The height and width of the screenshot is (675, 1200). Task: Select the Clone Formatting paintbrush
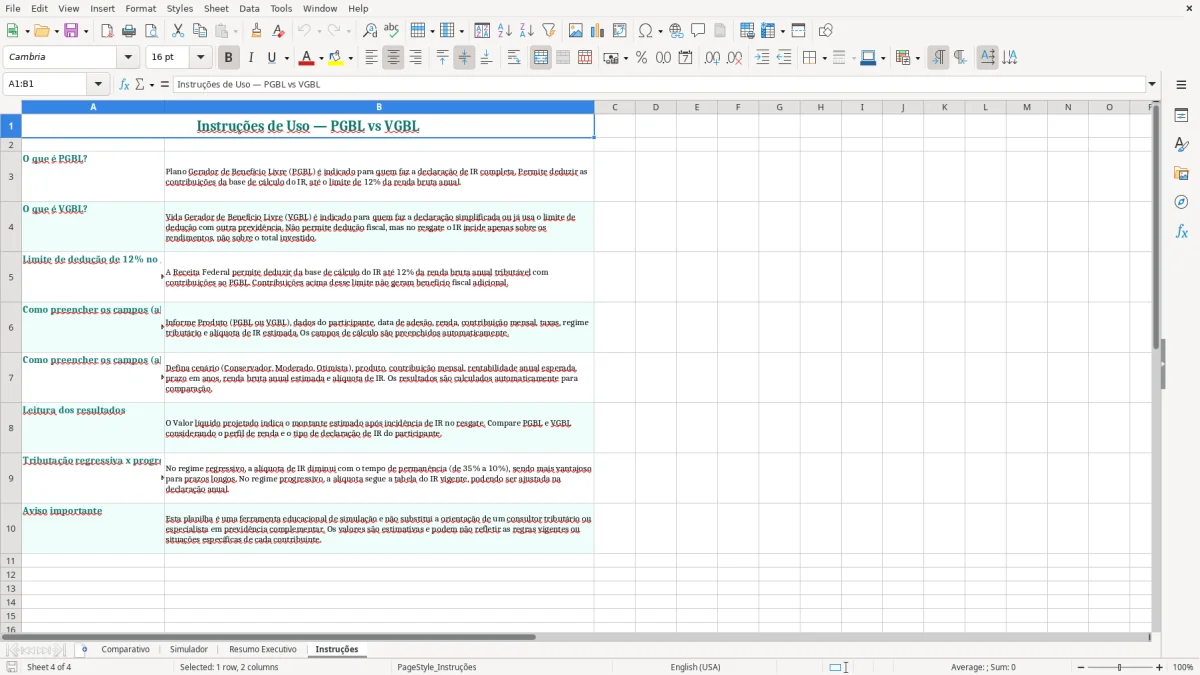pos(256,31)
